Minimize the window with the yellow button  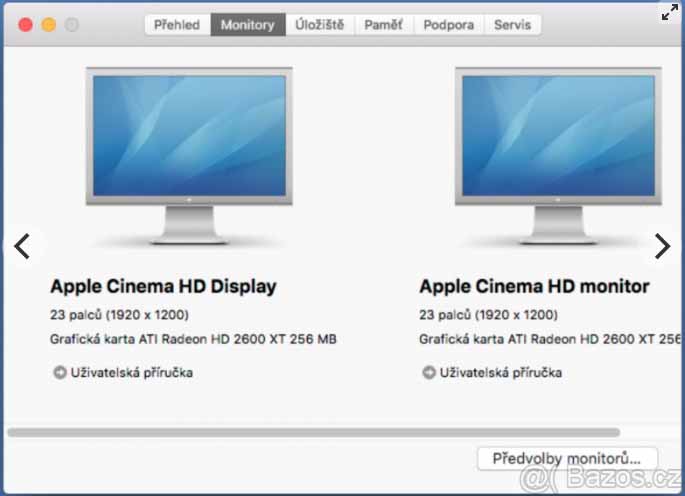click(x=48, y=24)
